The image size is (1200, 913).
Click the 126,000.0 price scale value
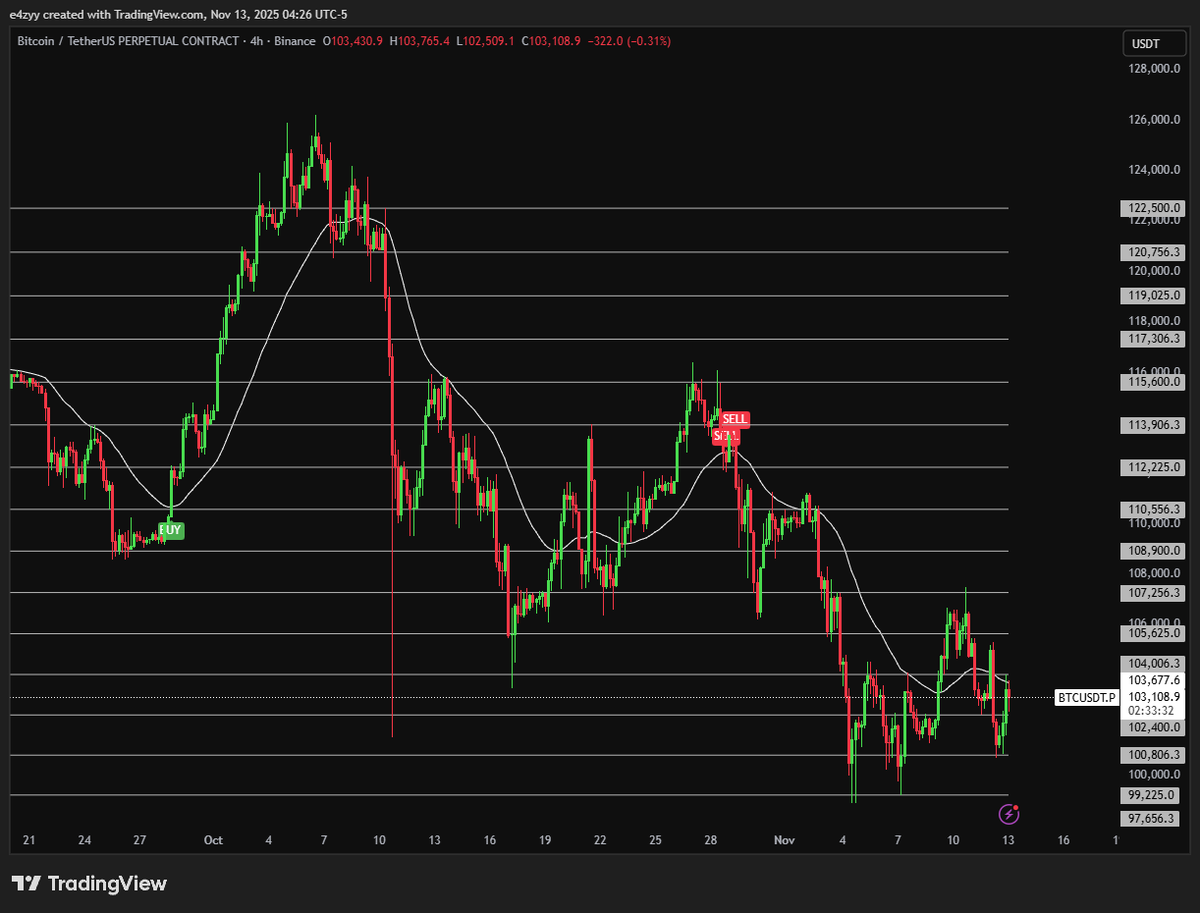pos(1153,120)
